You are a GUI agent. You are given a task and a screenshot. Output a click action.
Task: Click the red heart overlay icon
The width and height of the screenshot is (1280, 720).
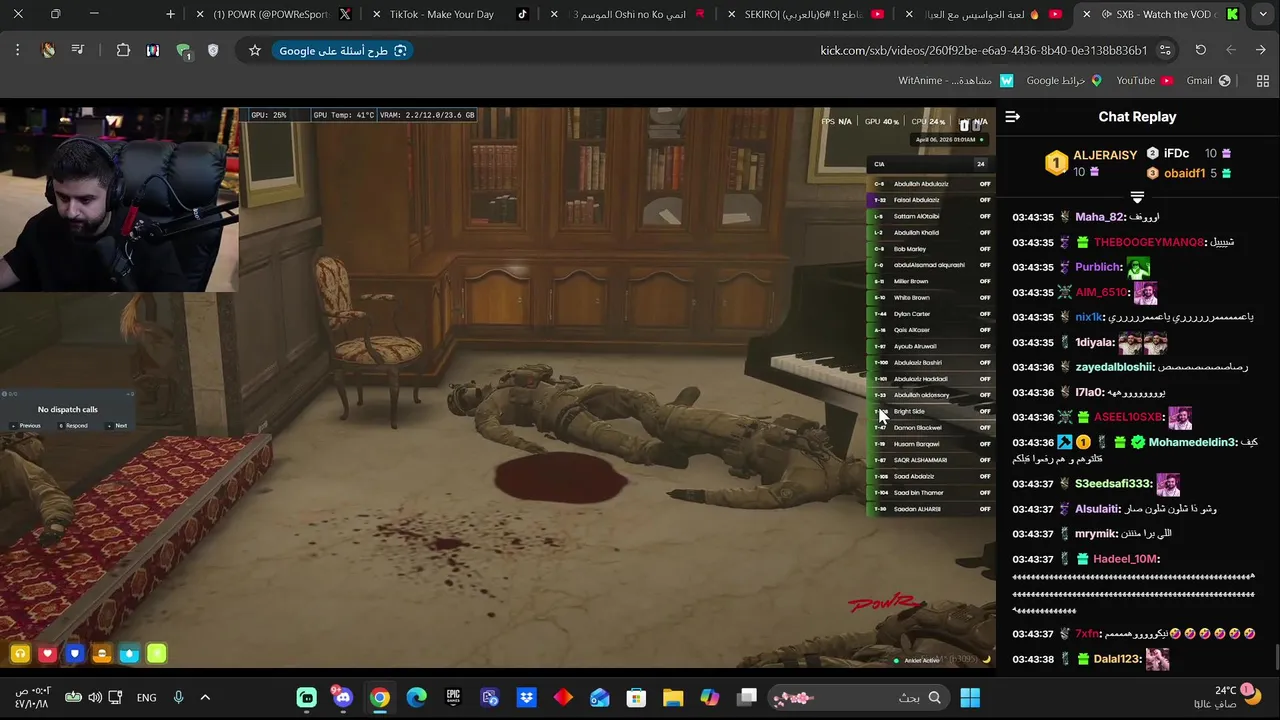tap(47, 654)
